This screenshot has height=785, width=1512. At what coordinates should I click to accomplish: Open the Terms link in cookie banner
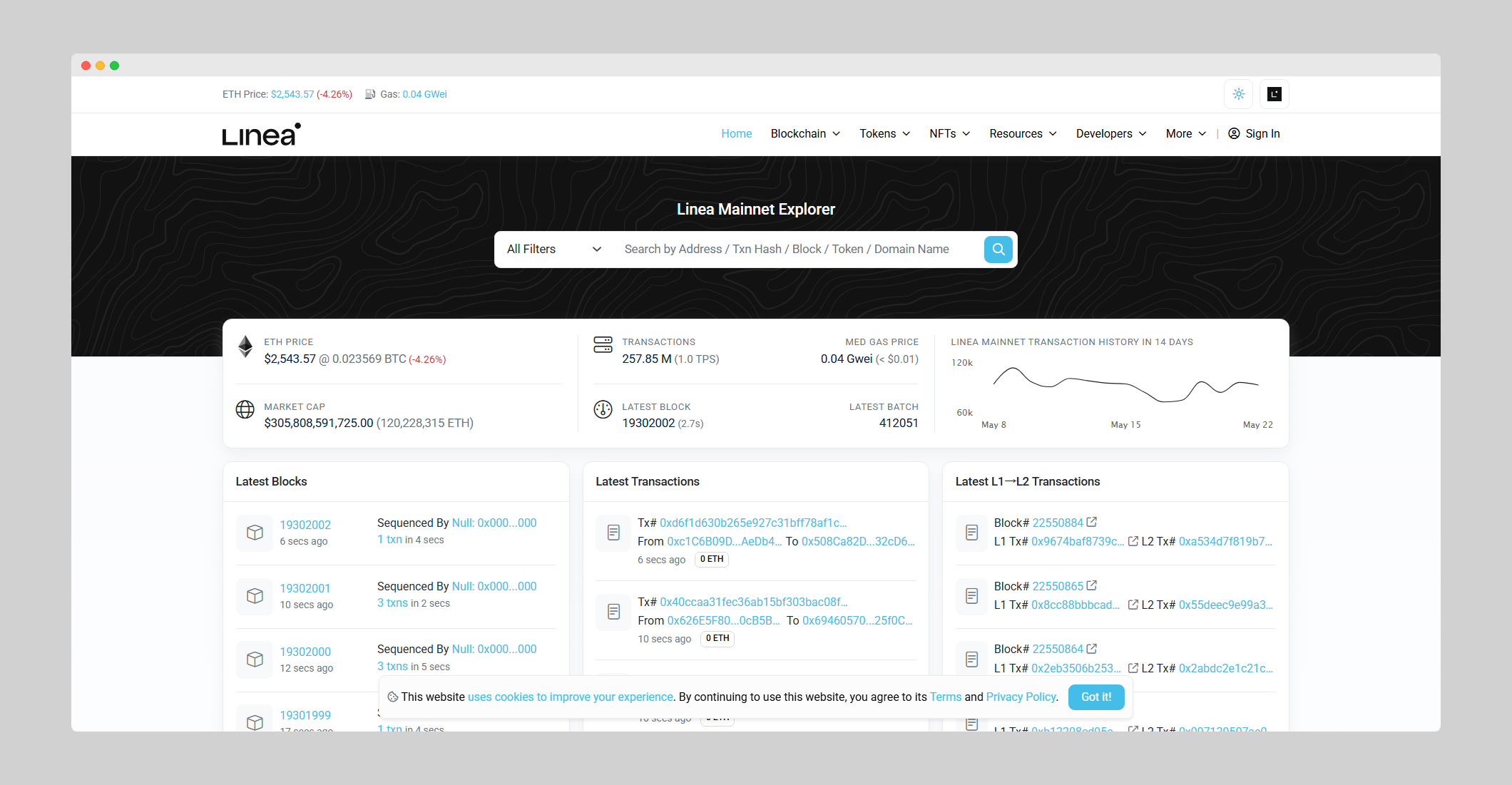tap(945, 697)
